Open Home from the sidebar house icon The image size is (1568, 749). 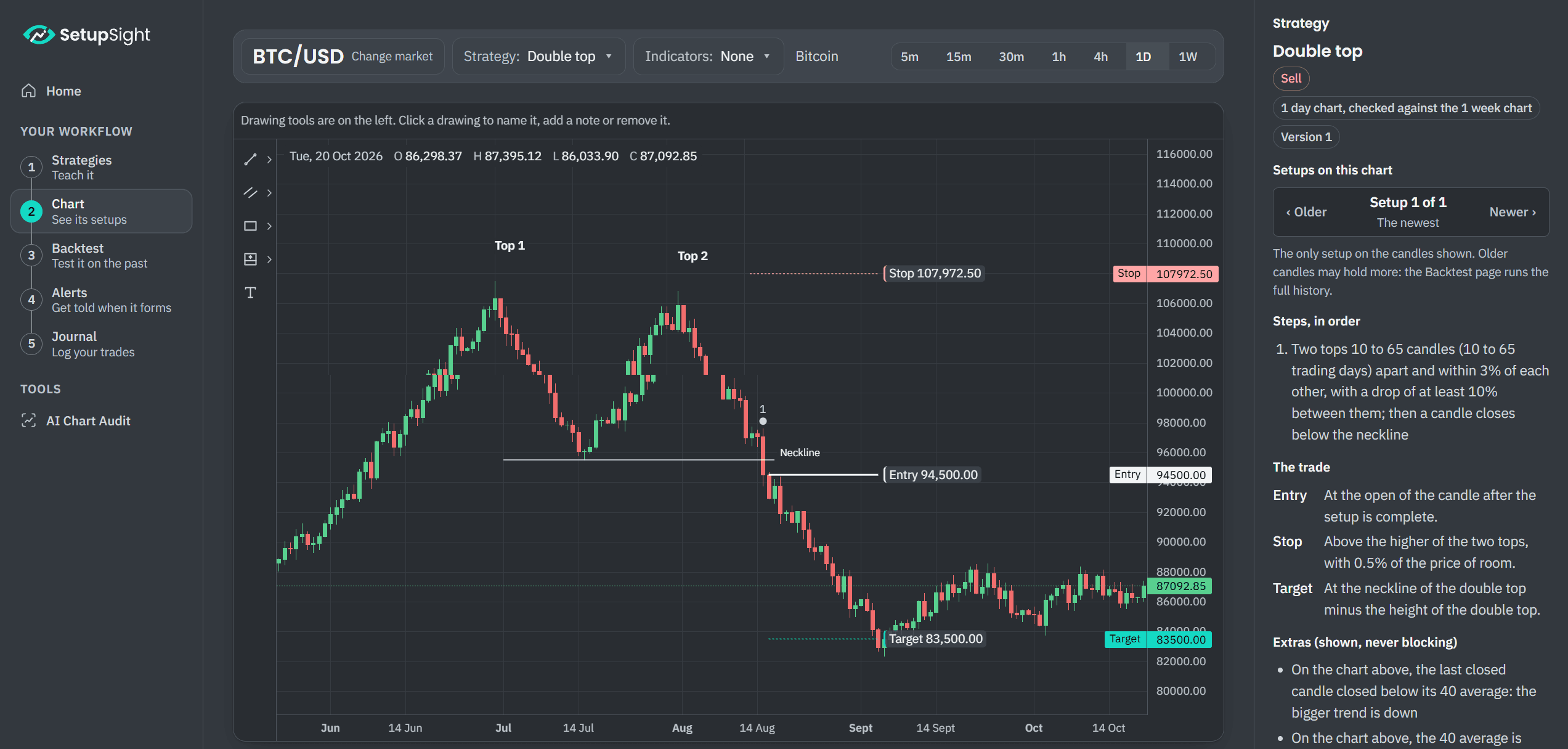tap(29, 91)
